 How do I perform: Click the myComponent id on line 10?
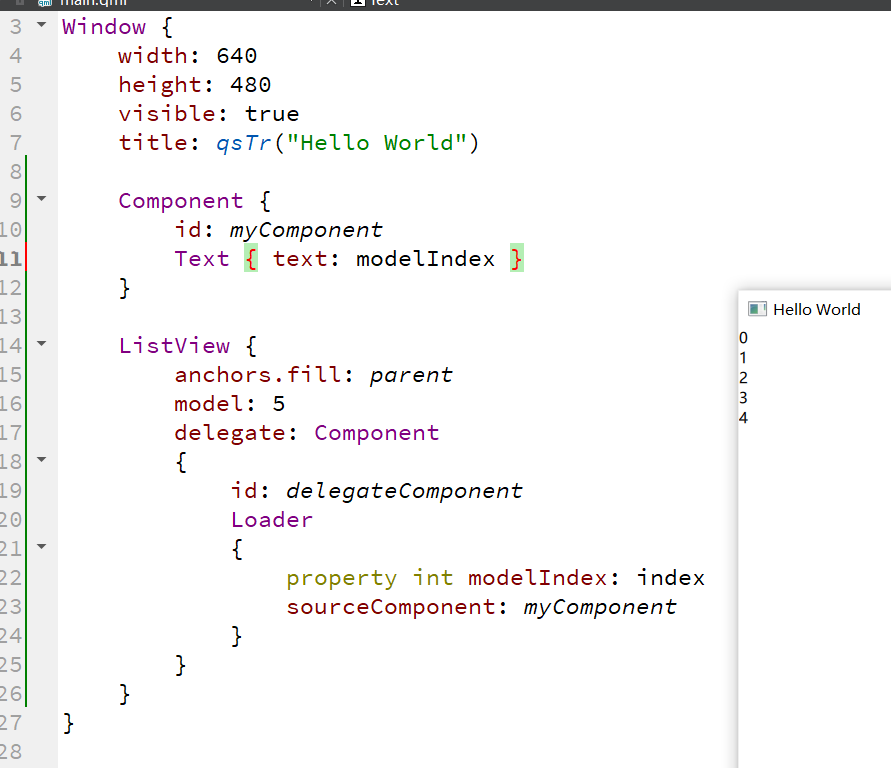pos(306,230)
